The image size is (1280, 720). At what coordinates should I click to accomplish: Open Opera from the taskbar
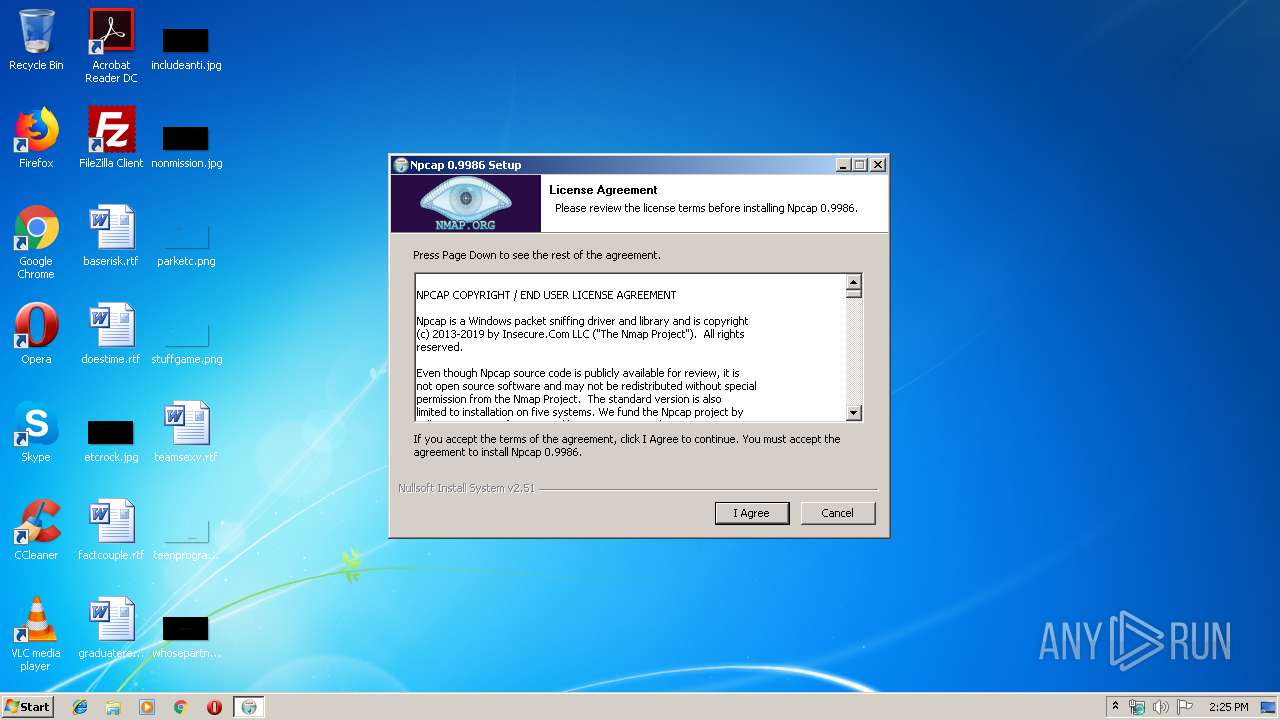point(214,707)
